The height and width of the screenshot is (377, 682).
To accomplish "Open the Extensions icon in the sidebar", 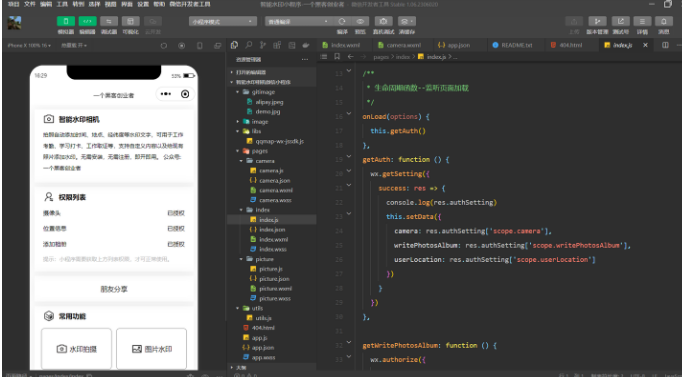I will tap(277, 45).
